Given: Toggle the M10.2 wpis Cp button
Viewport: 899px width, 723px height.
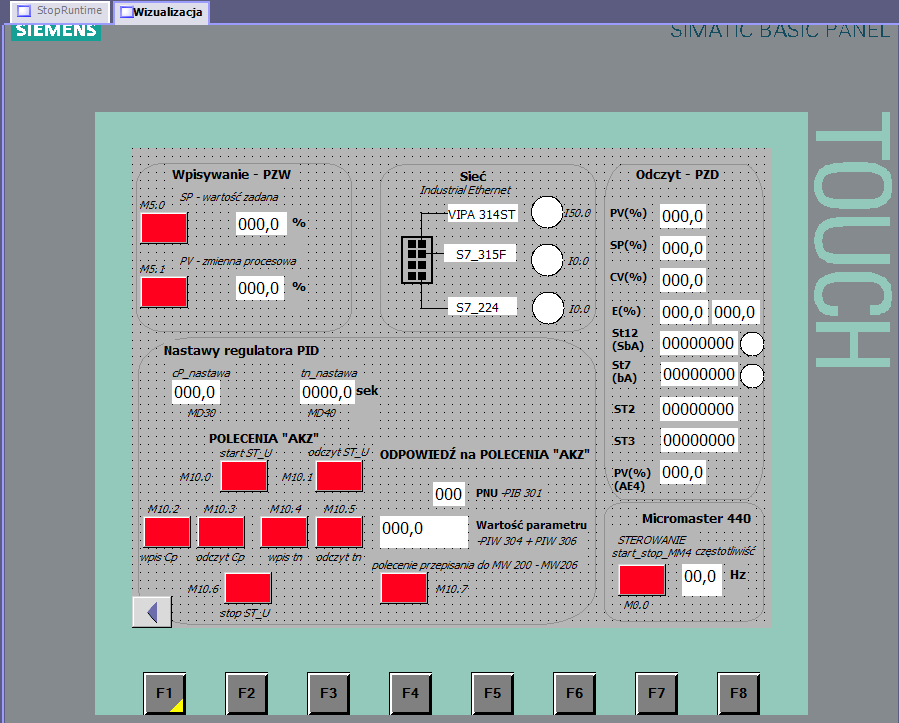Looking at the screenshot, I should [x=167, y=532].
